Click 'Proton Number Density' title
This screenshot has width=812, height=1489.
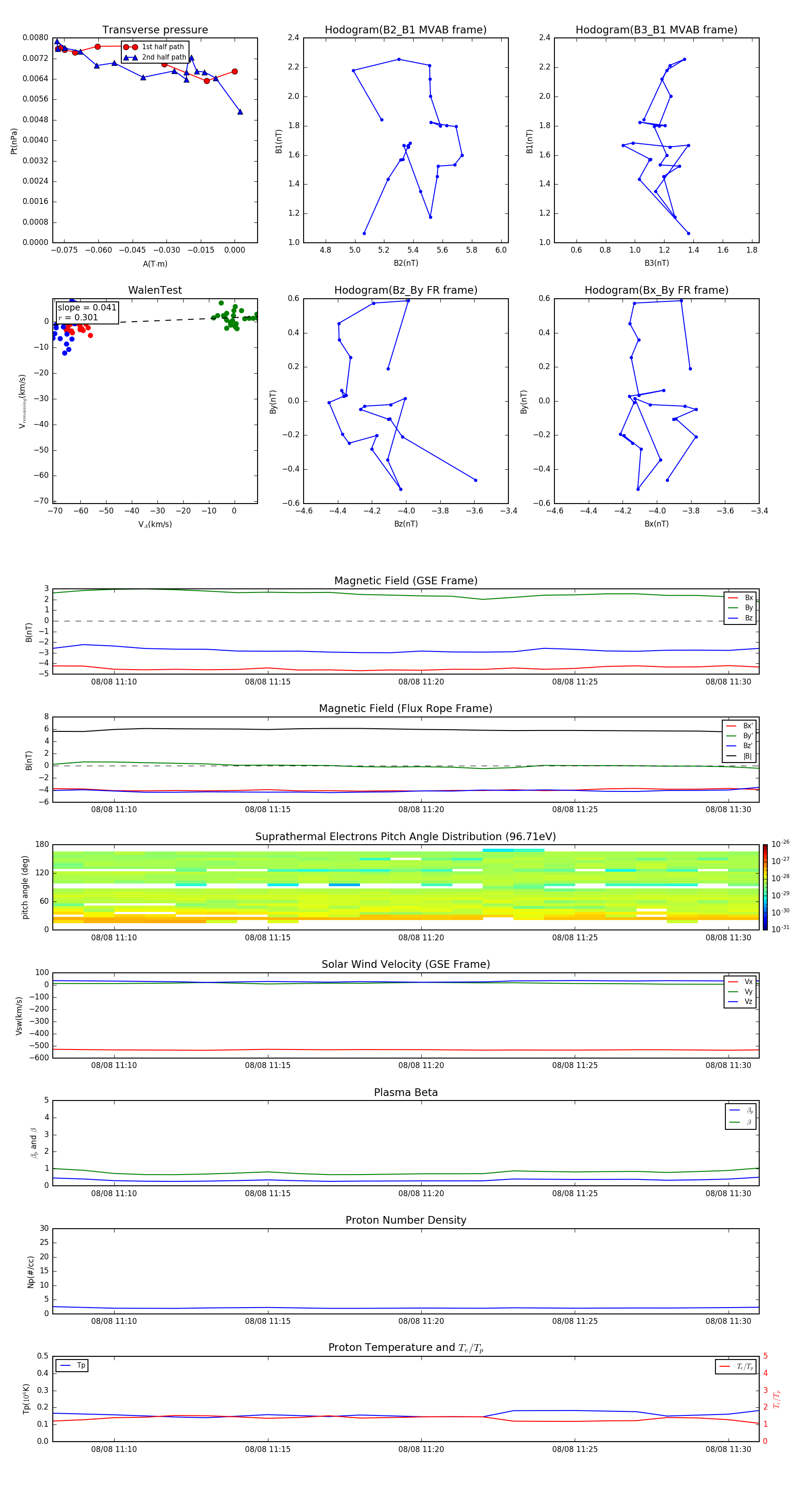coord(406,1220)
